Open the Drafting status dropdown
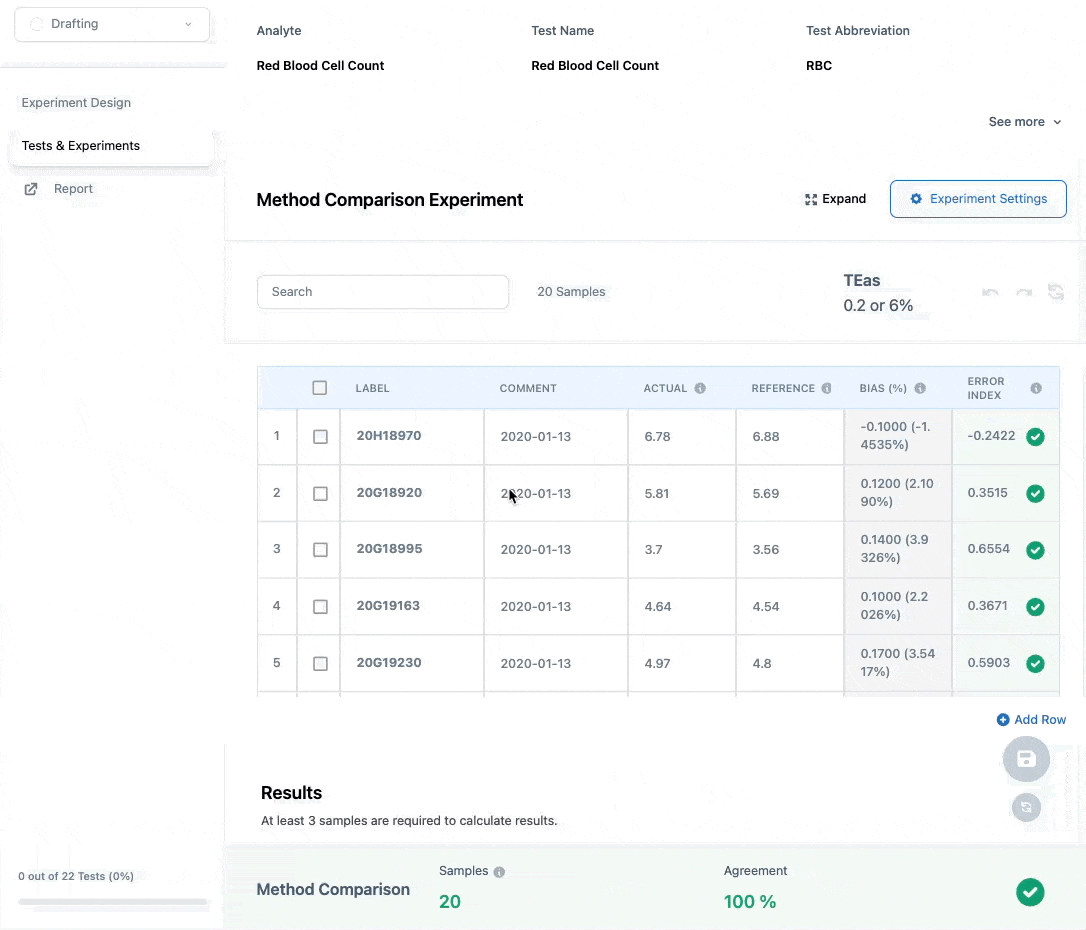 pos(112,24)
